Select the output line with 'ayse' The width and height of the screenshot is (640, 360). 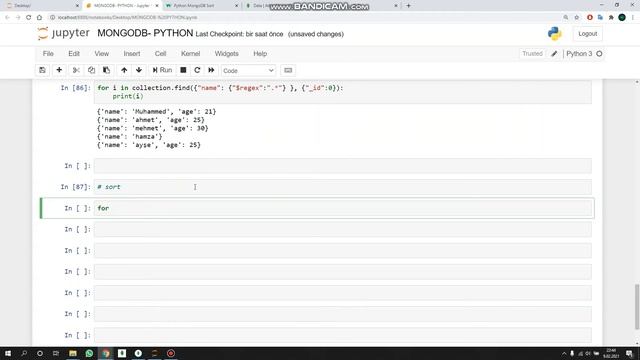149,145
